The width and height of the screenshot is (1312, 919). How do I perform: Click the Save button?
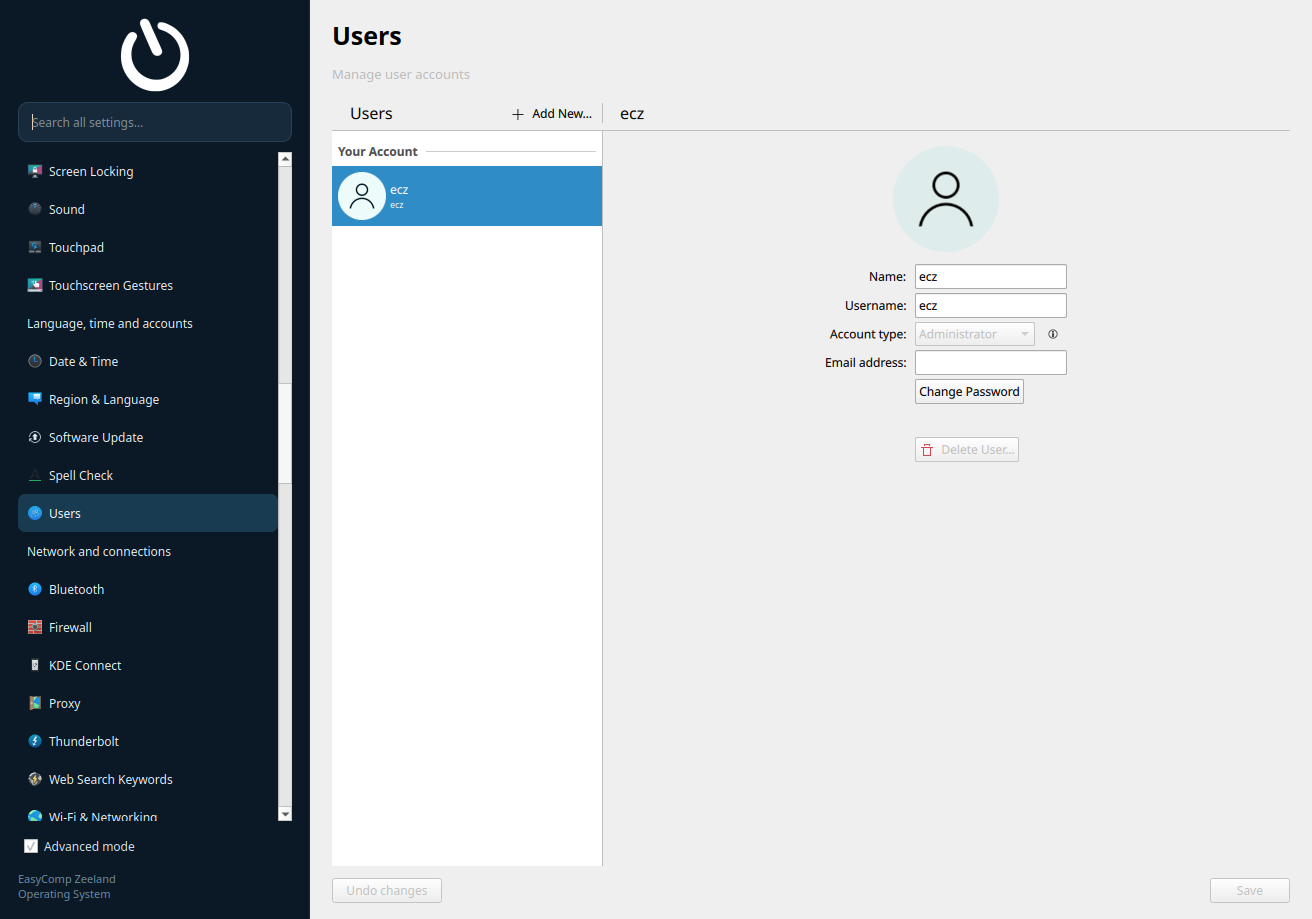(1250, 890)
